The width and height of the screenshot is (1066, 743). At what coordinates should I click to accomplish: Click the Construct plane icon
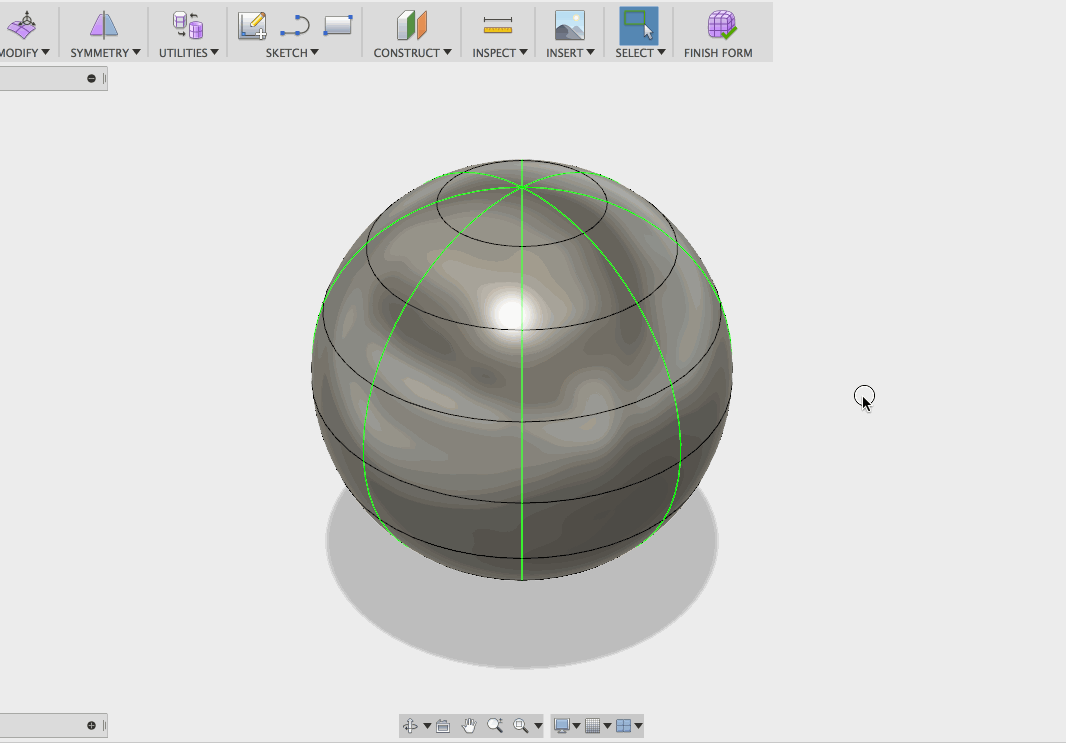tap(411, 25)
